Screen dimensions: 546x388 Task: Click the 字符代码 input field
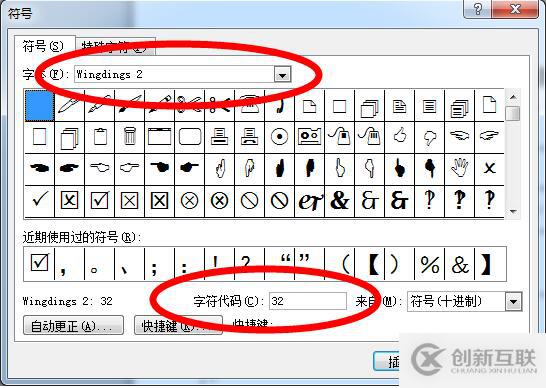coord(308,301)
